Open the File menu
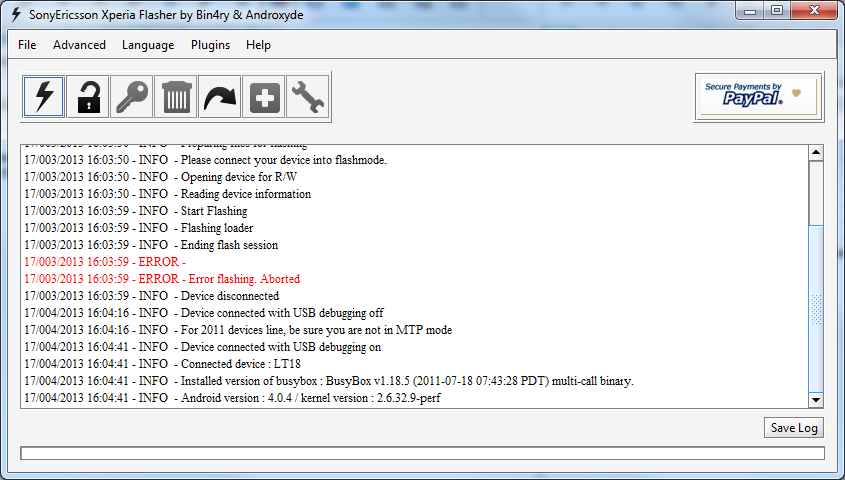Screen dimensions: 845x480 (27, 45)
